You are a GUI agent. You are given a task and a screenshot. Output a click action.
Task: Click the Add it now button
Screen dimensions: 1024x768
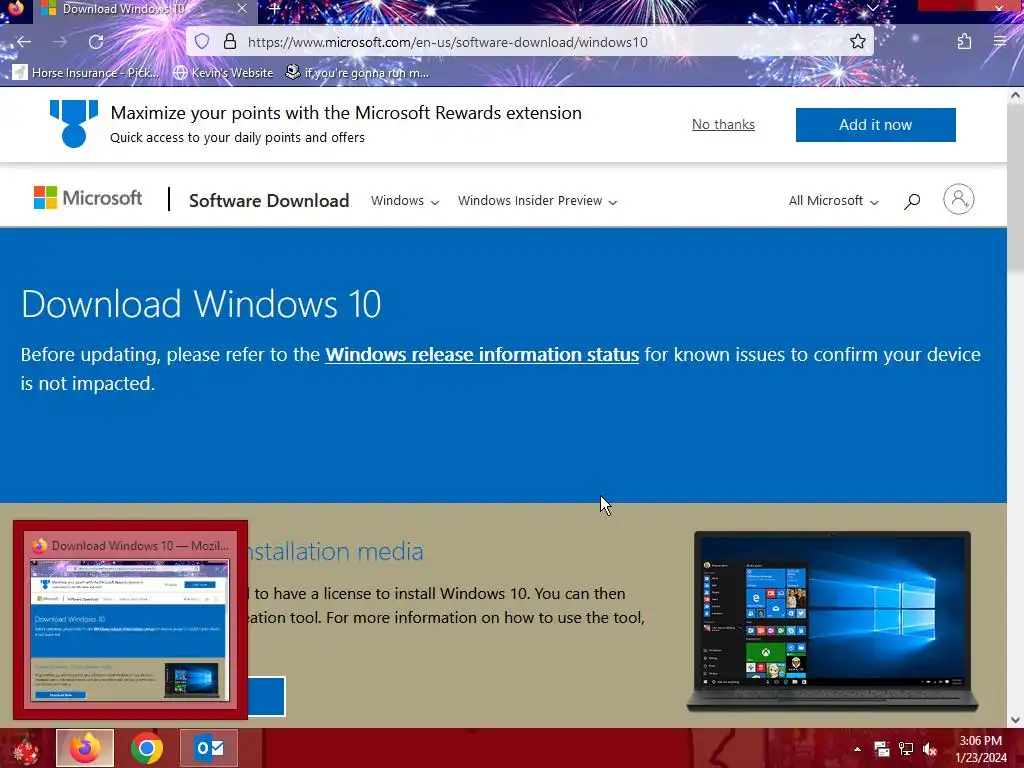pyautogui.click(x=875, y=125)
